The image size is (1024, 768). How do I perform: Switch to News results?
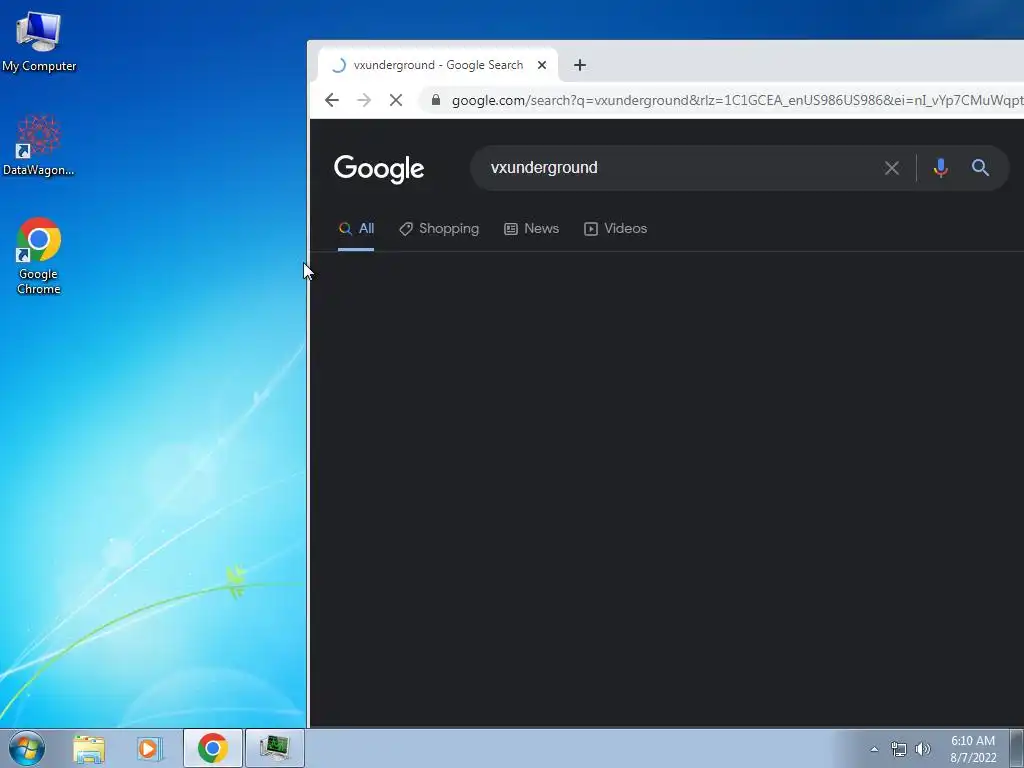532,229
